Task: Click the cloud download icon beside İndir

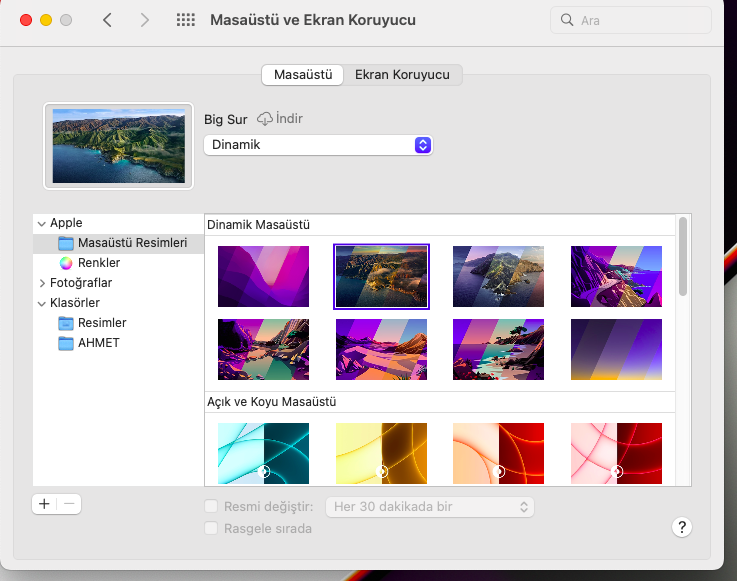Action: pyautogui.click(x=264, y=119)
